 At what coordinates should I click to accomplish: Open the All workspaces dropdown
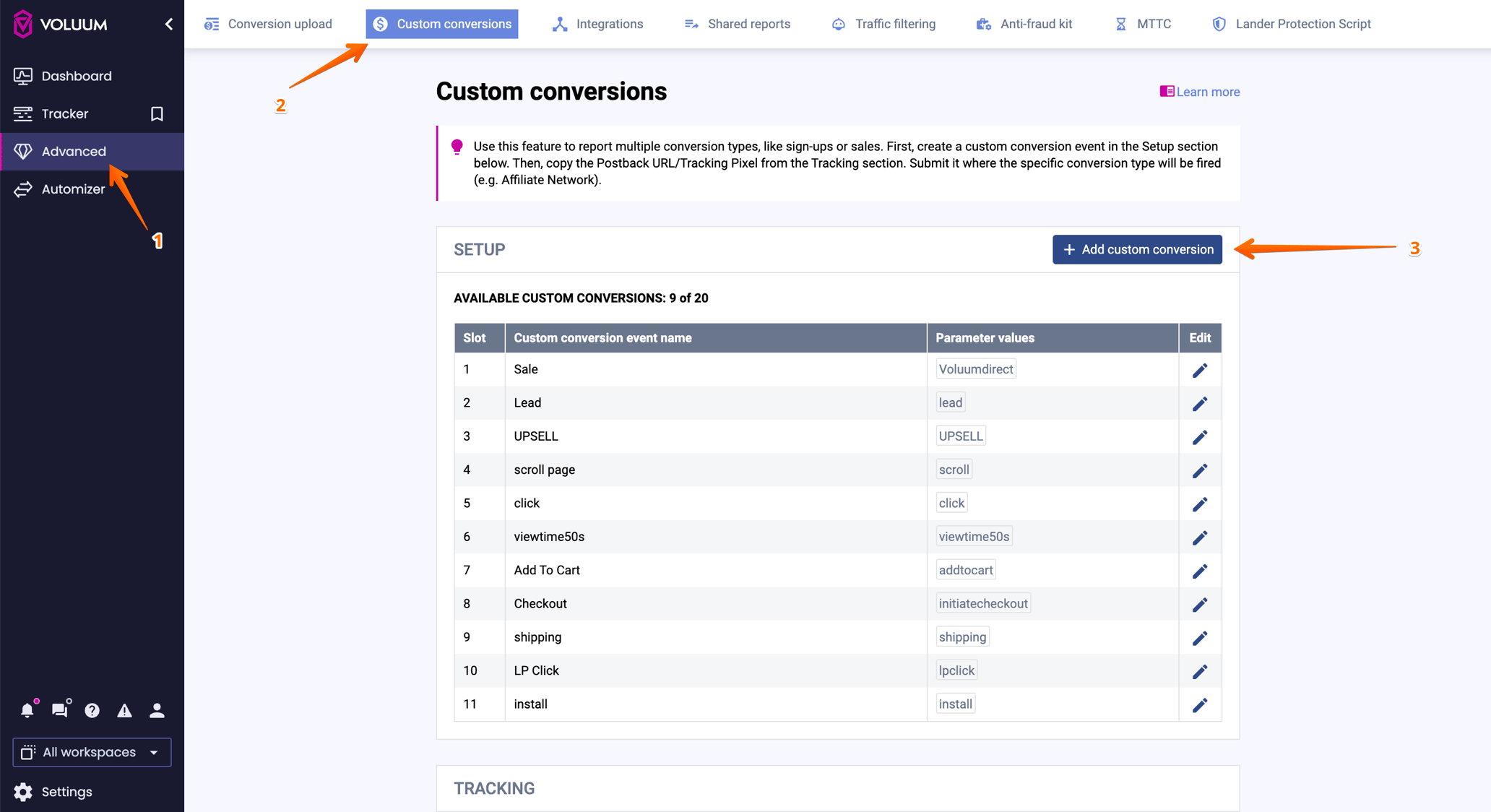coord(91,752)
